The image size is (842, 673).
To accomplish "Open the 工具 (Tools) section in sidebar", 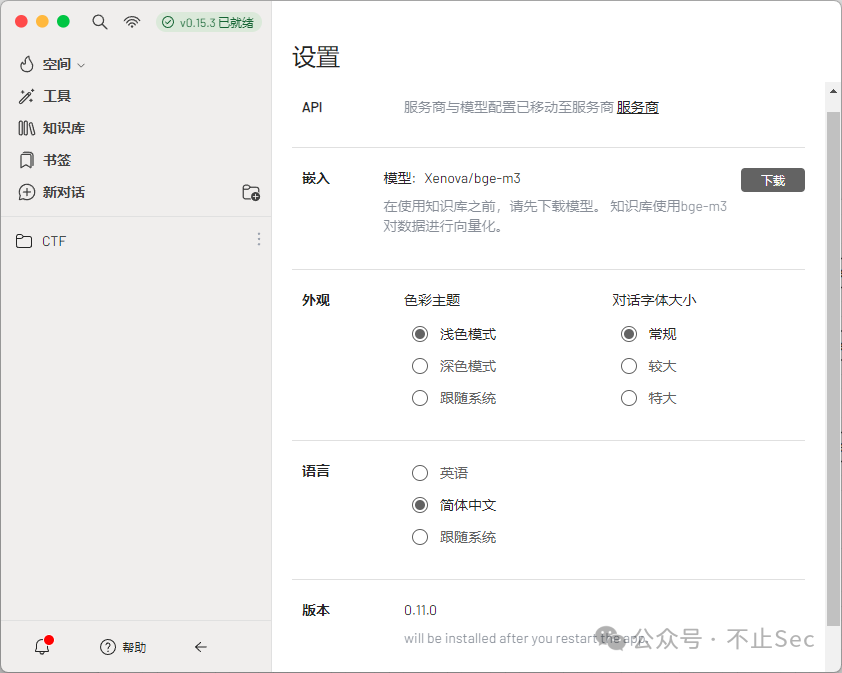I will [57, 95].
